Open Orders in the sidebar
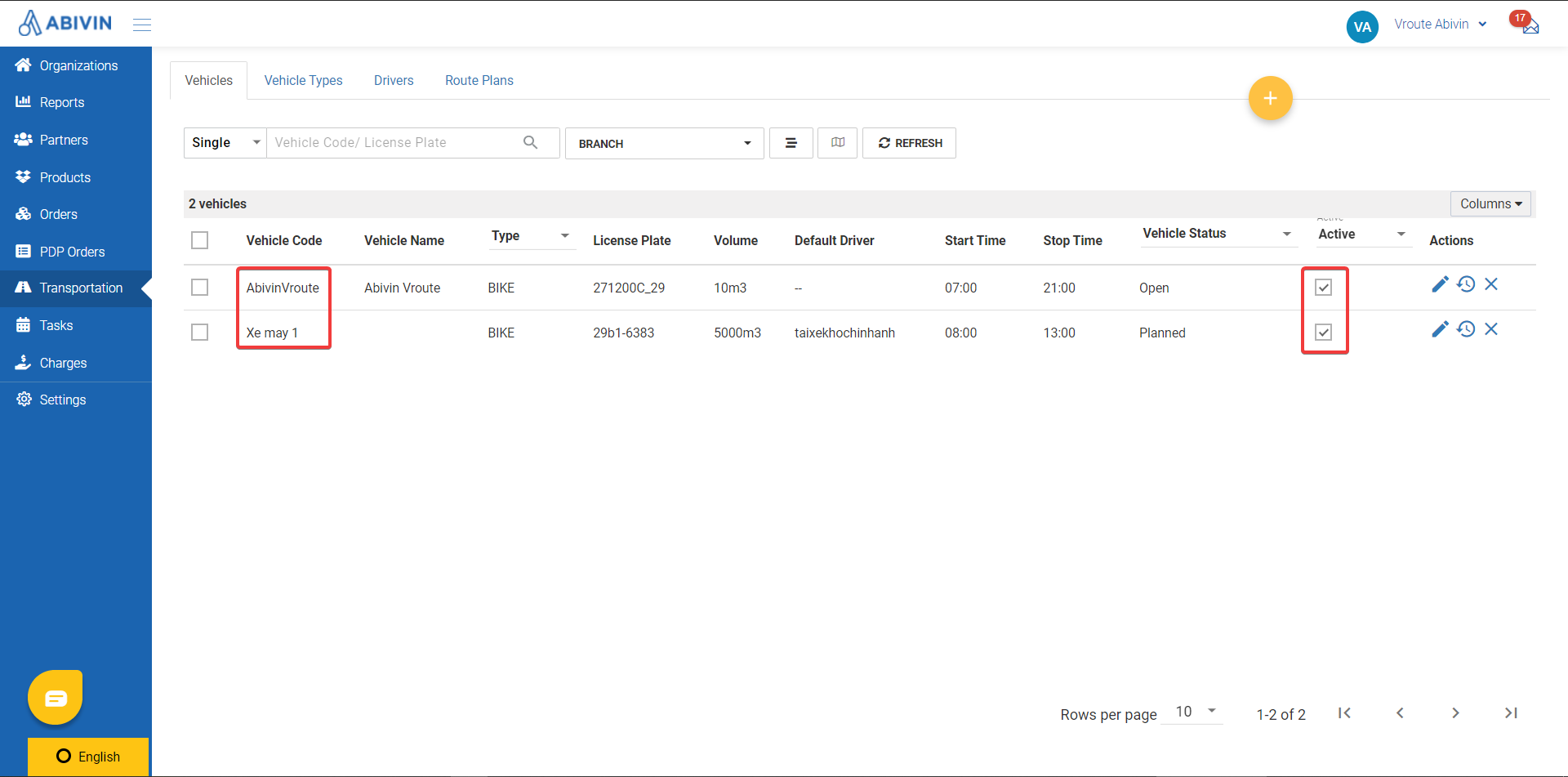The width and height of the screenshot is (1568, 777). [x=76, y=214]
